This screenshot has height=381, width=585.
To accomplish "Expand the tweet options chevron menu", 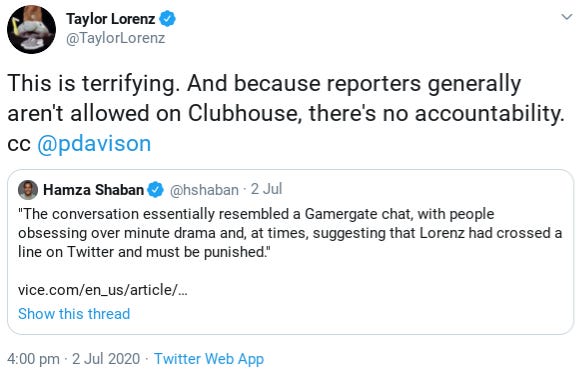I will [x=567, y=17].
